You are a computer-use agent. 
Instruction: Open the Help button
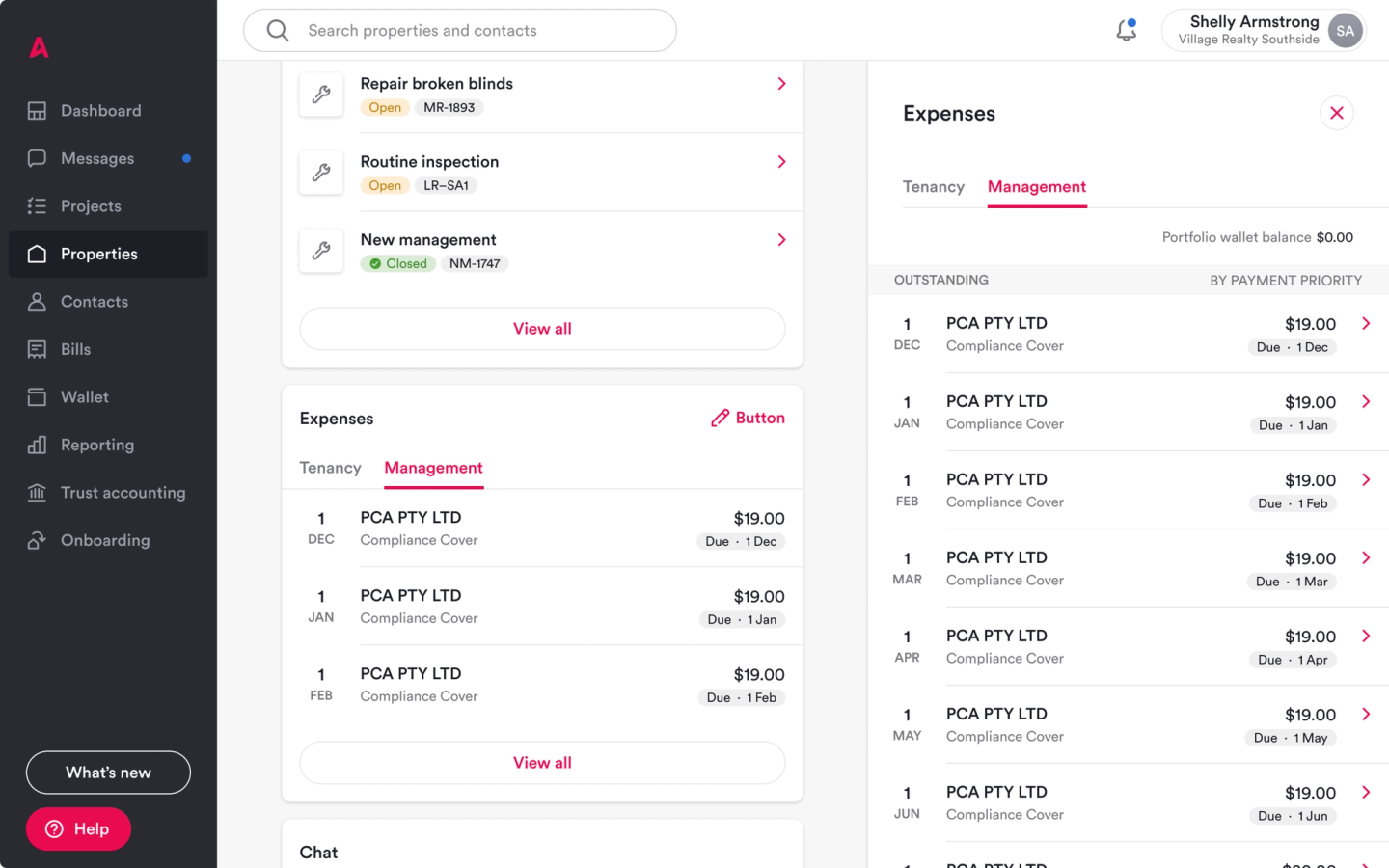click(78, 829)
